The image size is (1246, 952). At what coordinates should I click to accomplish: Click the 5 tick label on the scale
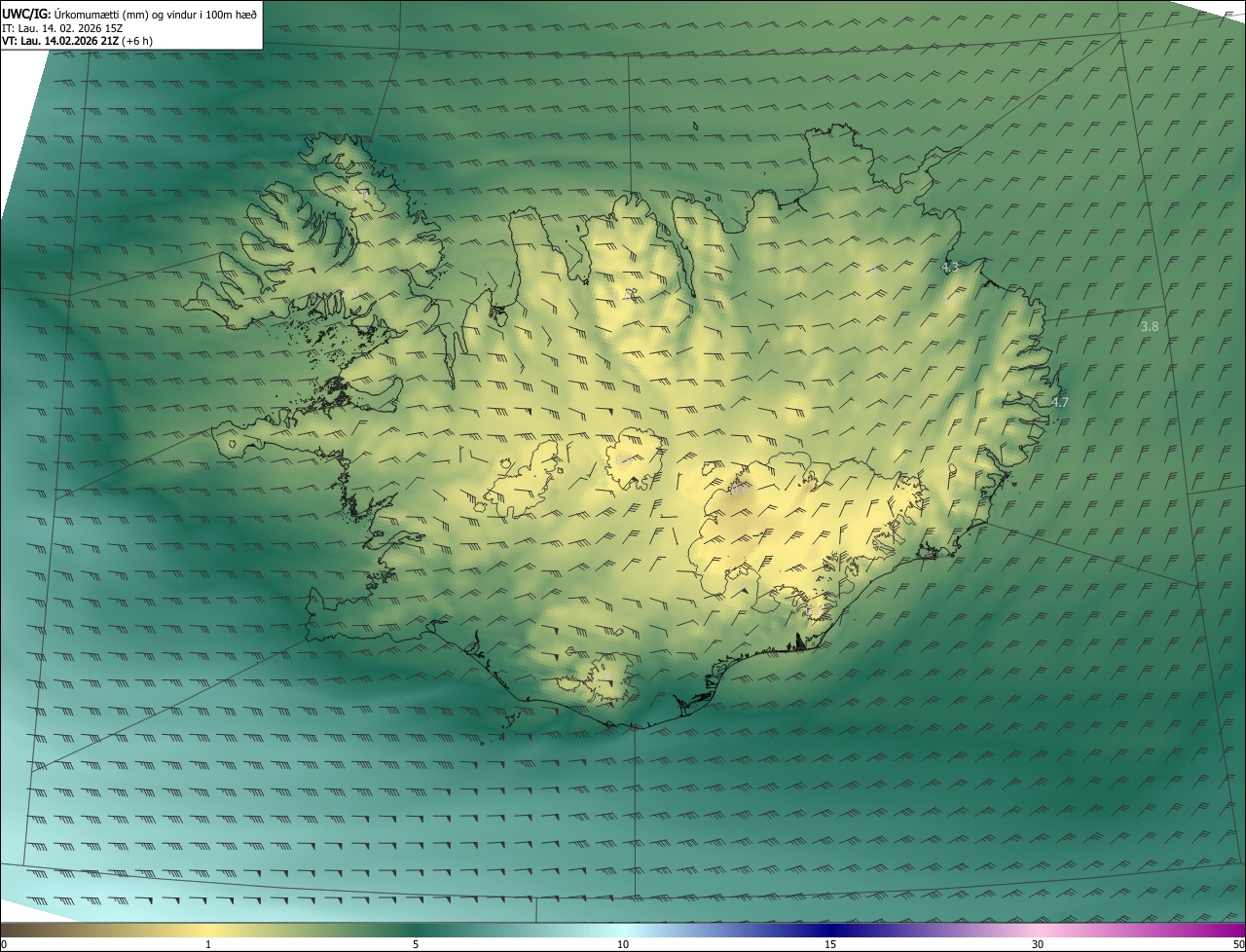[x=416, y=945]
